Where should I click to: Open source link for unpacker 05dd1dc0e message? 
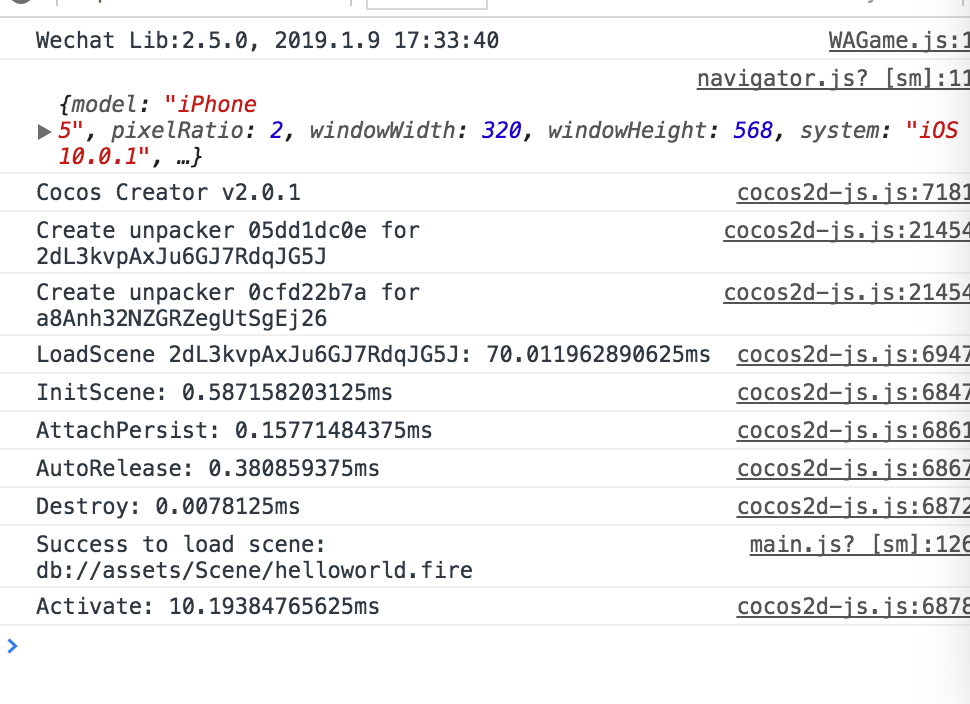[x=846, y=230]
